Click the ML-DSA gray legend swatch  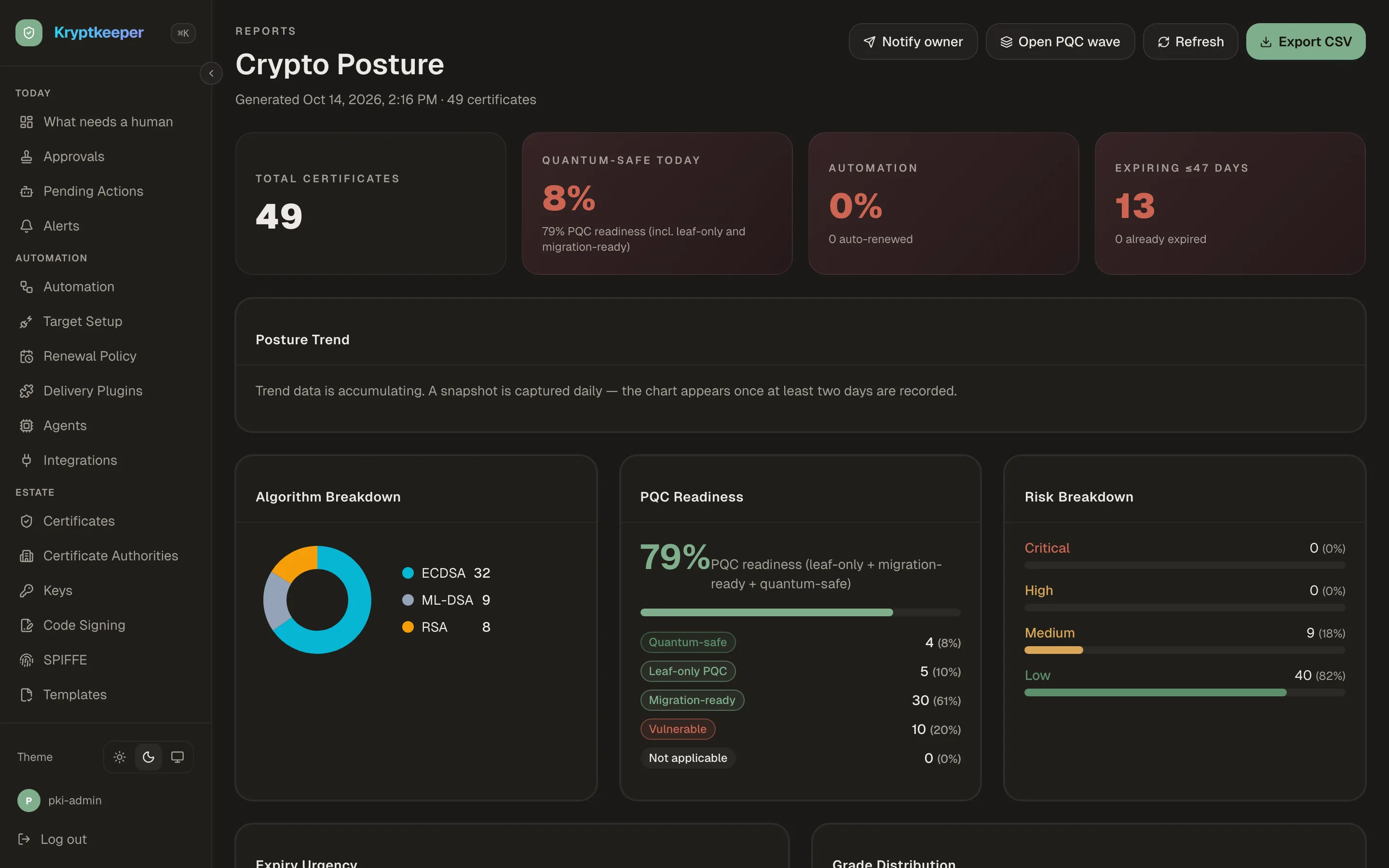408,600
